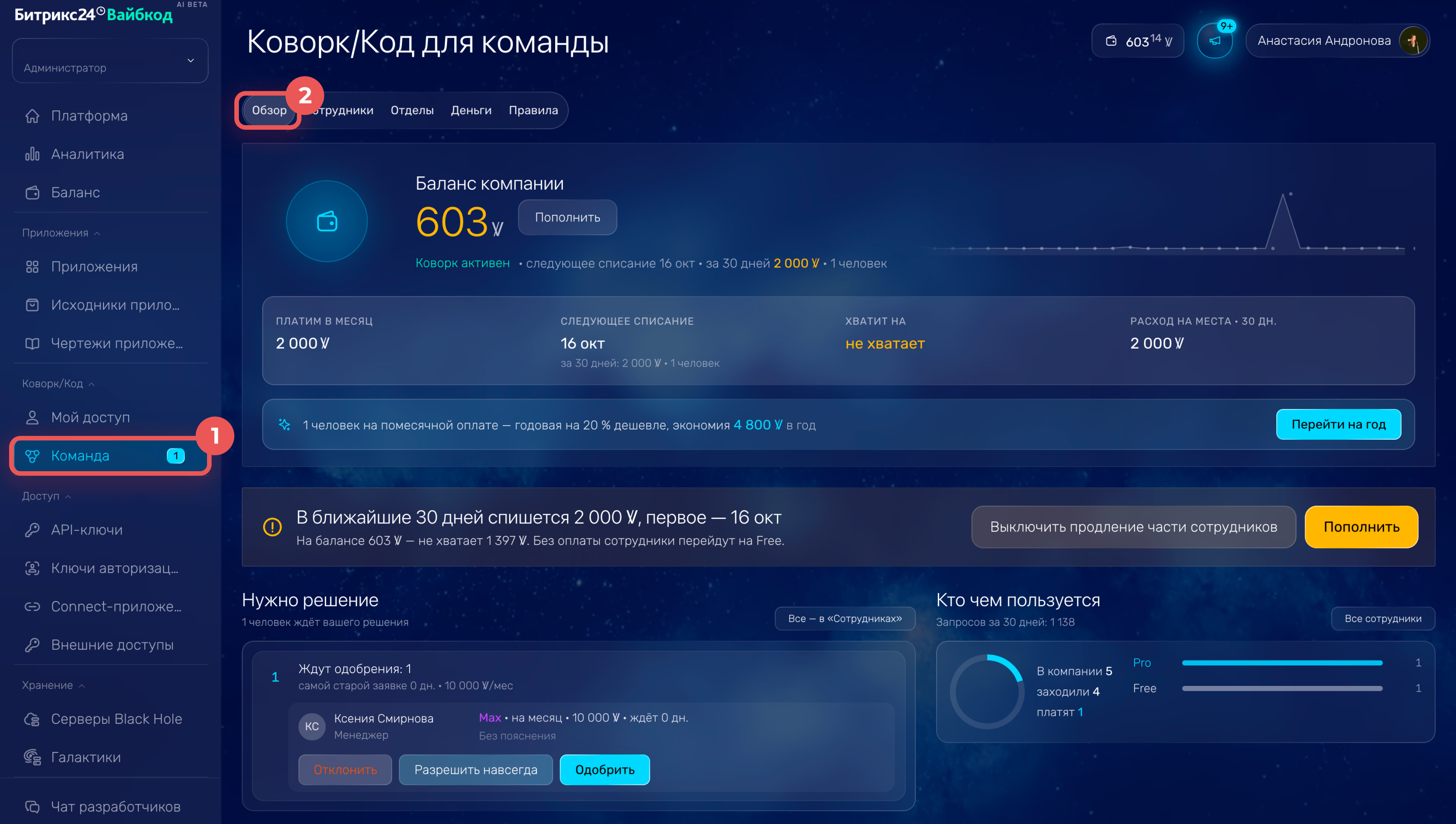Image resolution: width=1456 pixels, height=824 pixels.
Task: Click the Все сотрудники button
Action: point(1383,618)
